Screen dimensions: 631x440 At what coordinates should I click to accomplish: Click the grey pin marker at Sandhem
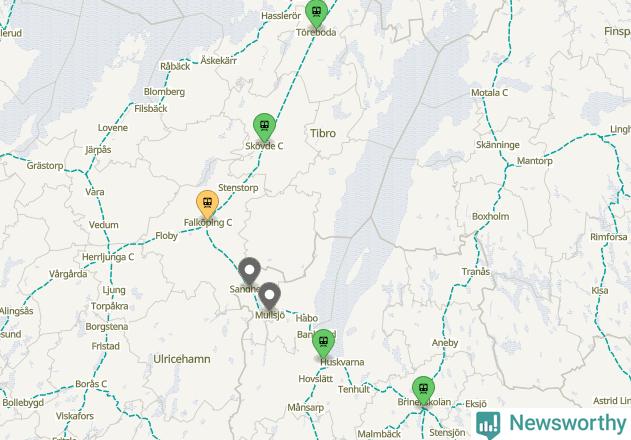pyautogui.click(x=250, y=272)
